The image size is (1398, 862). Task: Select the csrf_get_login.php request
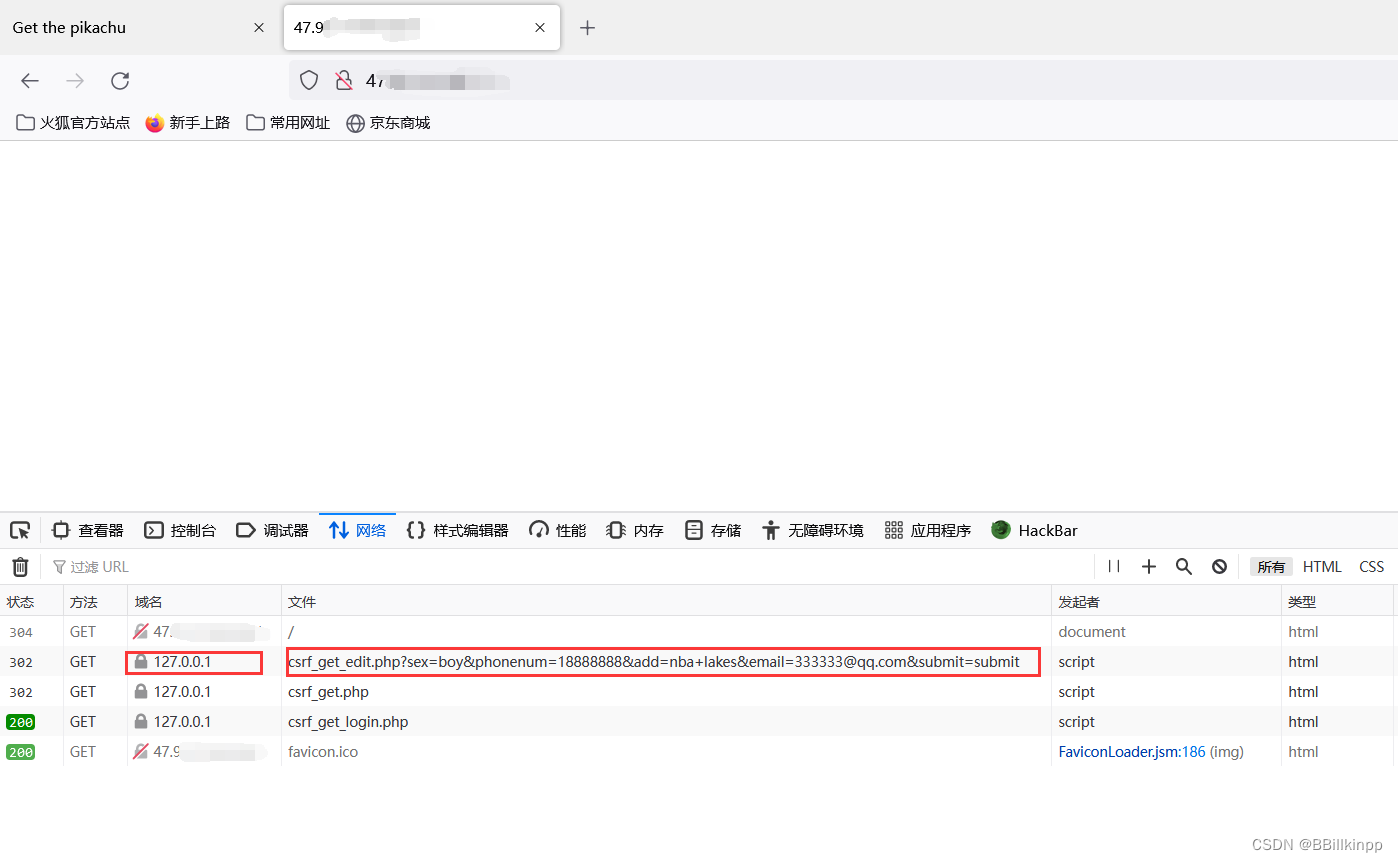click(699, 722)
